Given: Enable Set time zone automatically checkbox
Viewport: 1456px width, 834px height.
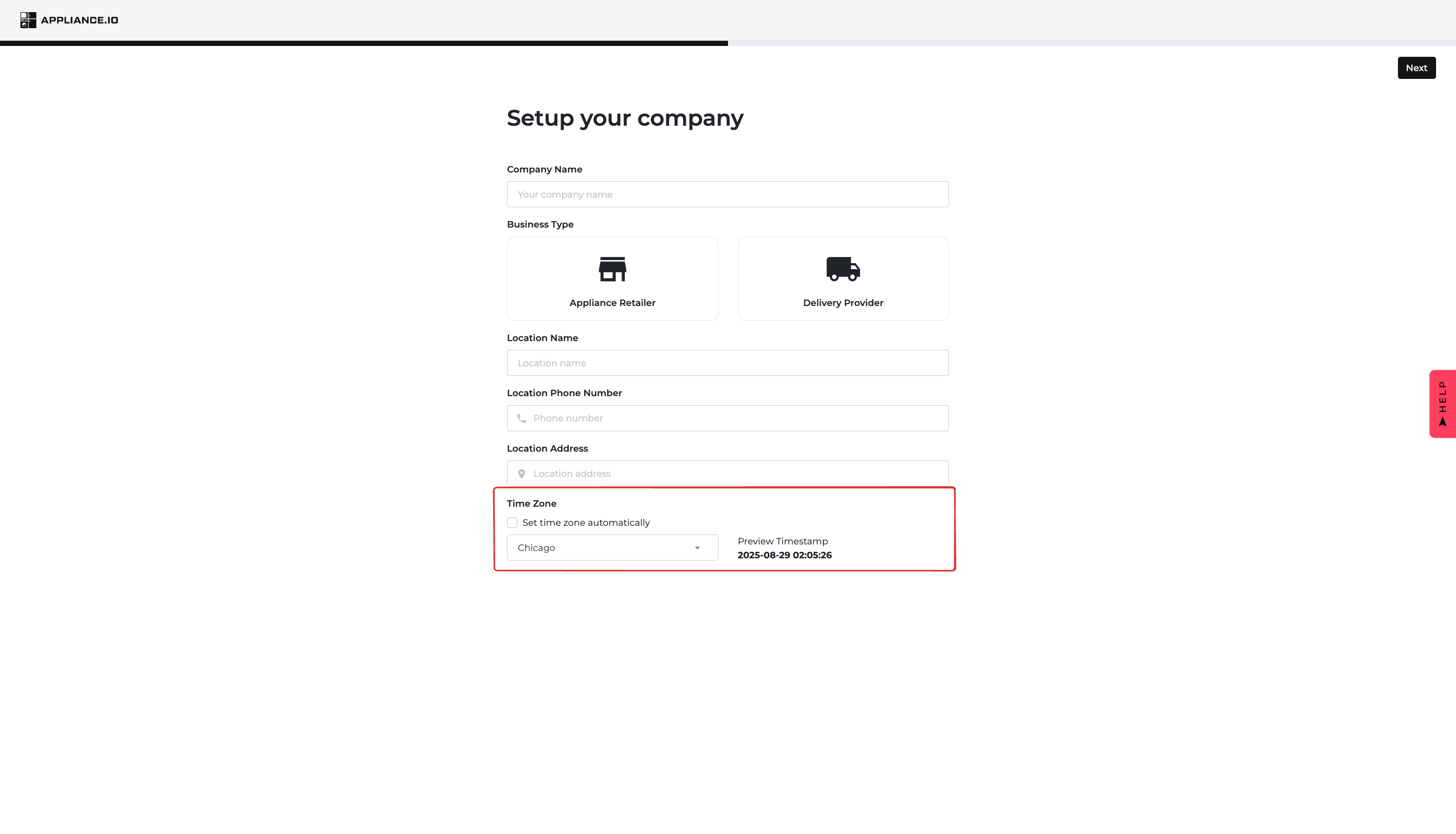Looking at the screenshot, I should click(x=512, y=523).
